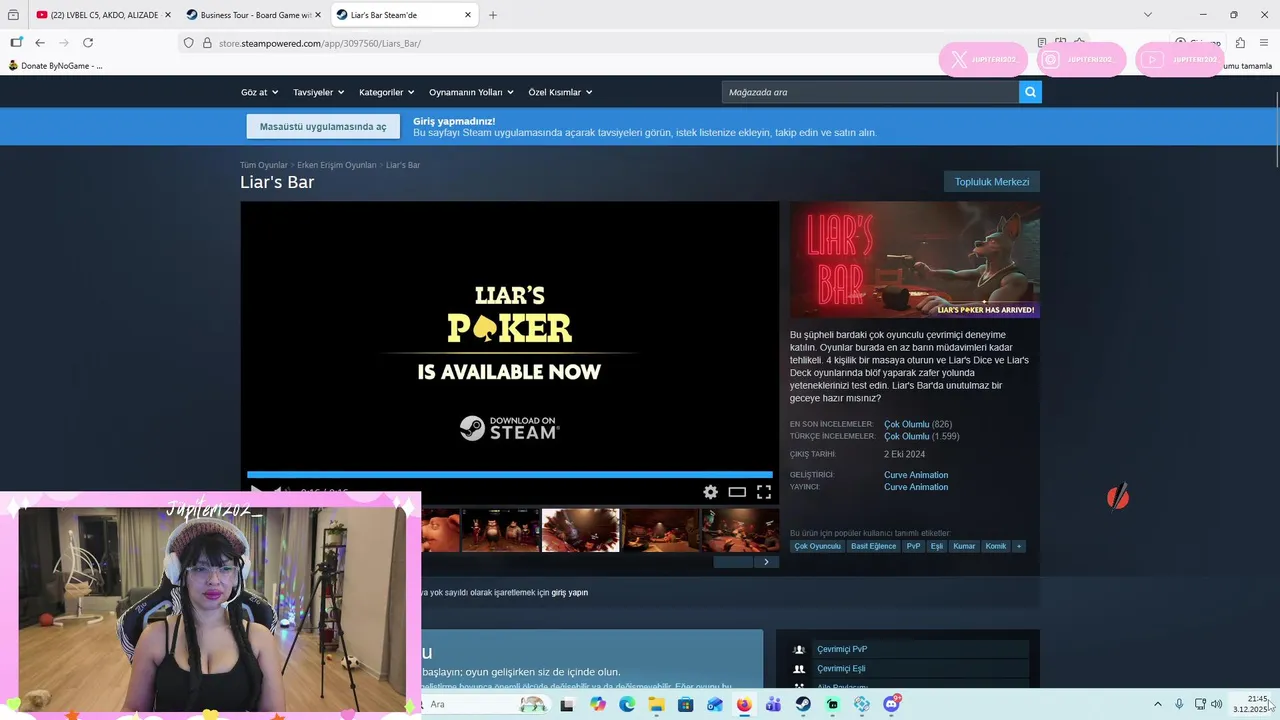
Task: Expand the Özel Kısımlar dropdown
Action: pyautogui.click(x=560, y=92)
